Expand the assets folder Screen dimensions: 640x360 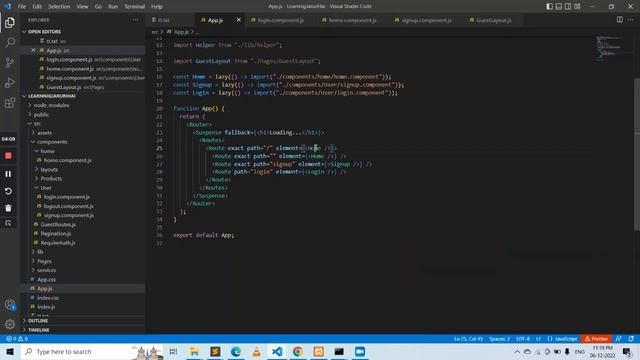[x=44, y=133]
